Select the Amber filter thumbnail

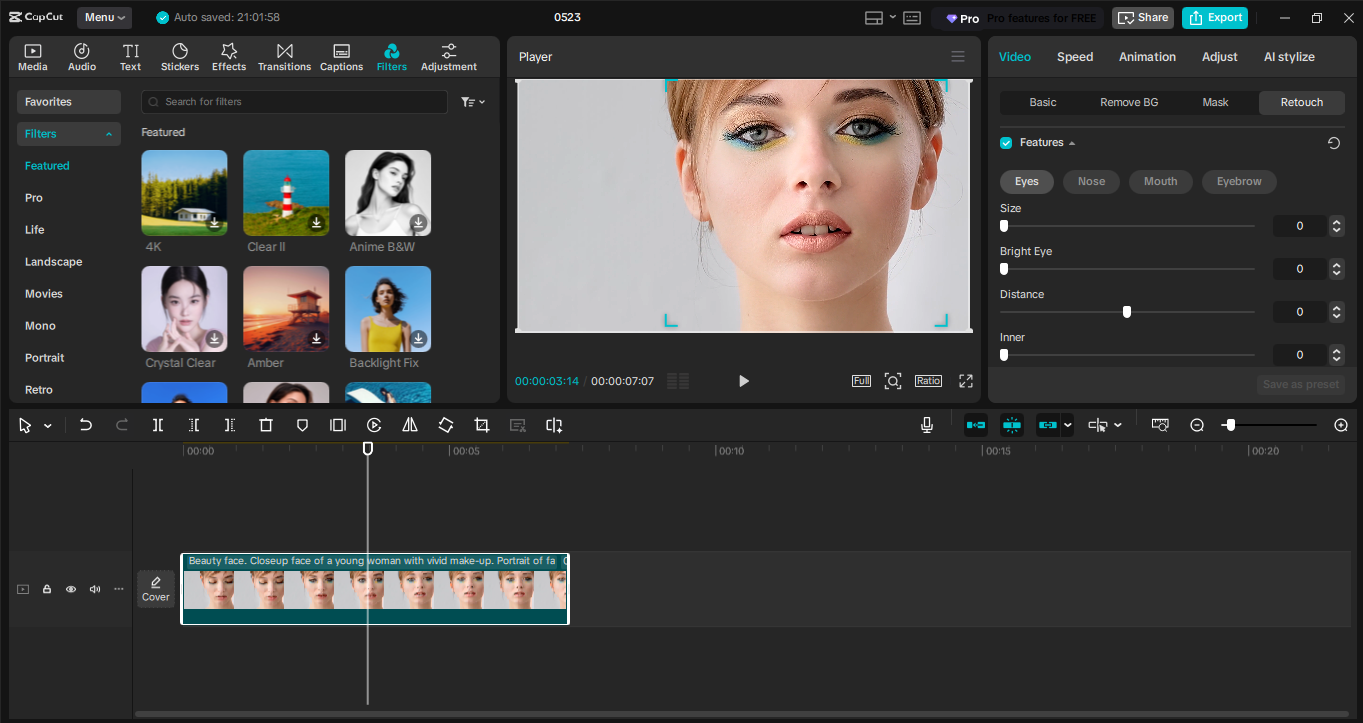click(x=285, y=308)
